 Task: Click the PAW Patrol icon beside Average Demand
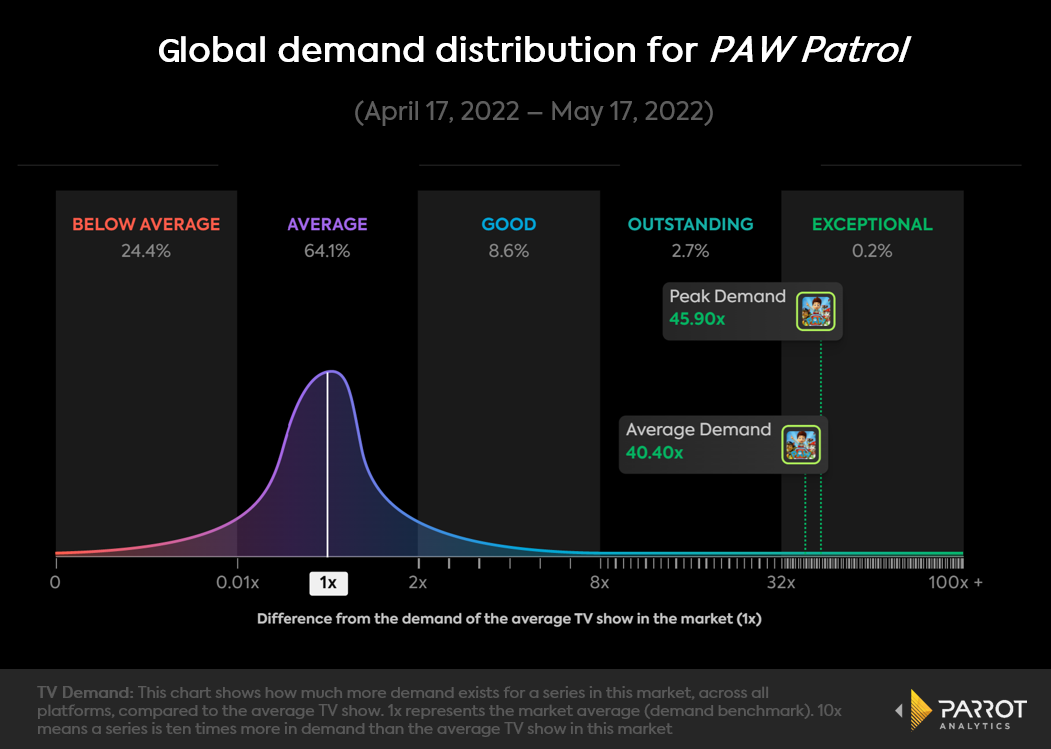(x=800, y=445)
